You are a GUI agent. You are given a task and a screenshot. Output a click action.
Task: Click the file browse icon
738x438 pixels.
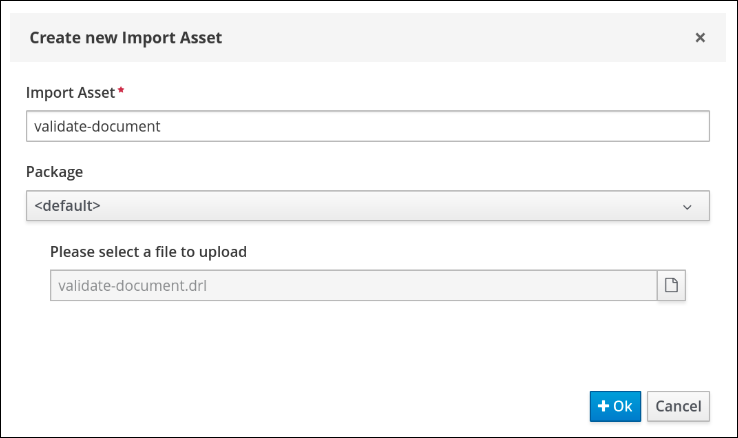click(672, 286)
